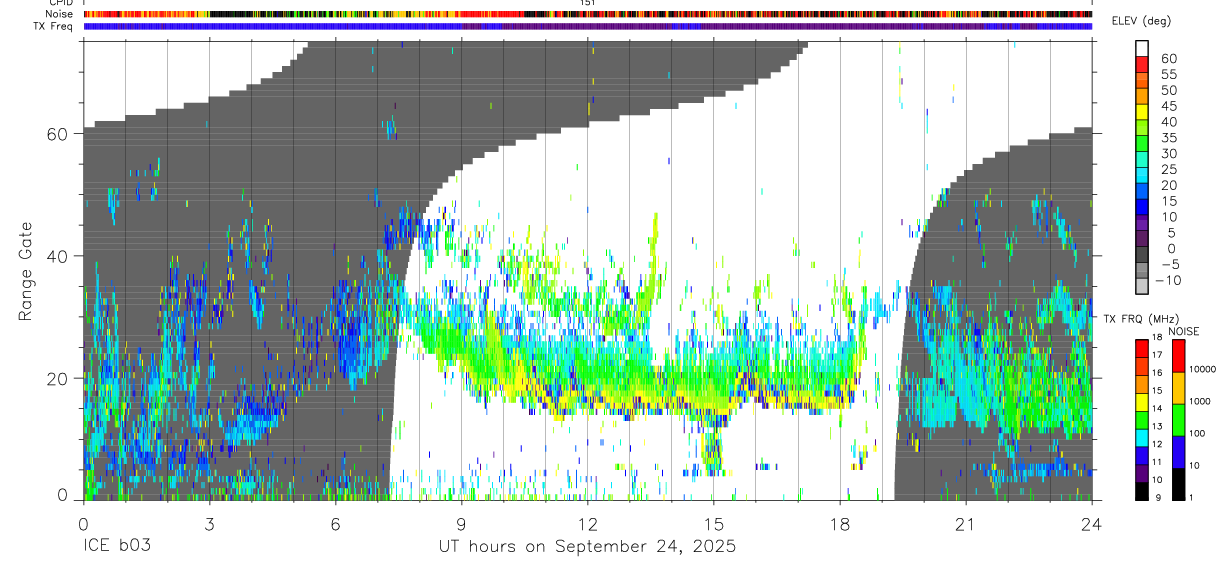This screenshot has height=567, width=1228.
Task: Pick the red top segment of the NOISE color bar
Action: tap(1177, 356)
